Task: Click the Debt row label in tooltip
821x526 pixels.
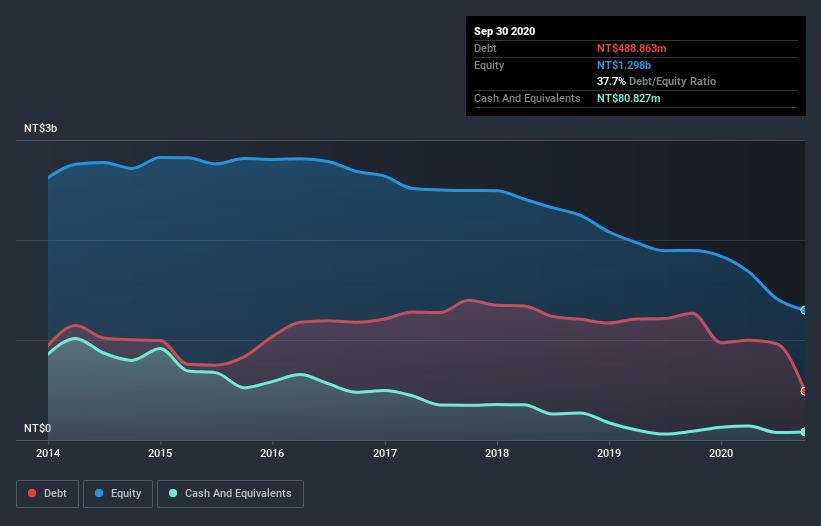Action: [x=485, y=48]
